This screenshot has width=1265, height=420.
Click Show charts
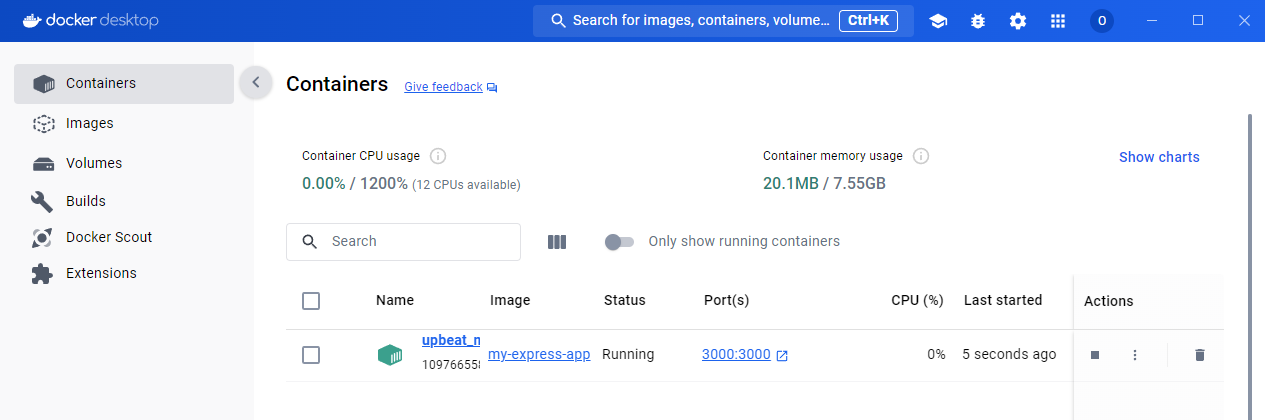pyautogui.click(x=1159, y=157)
